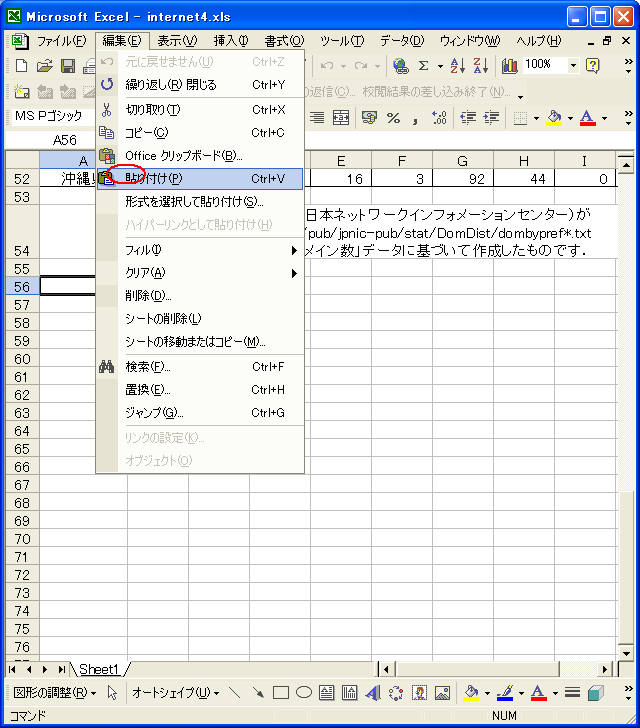
Task: Click Select Objects pointer icon
Action: 112,693
